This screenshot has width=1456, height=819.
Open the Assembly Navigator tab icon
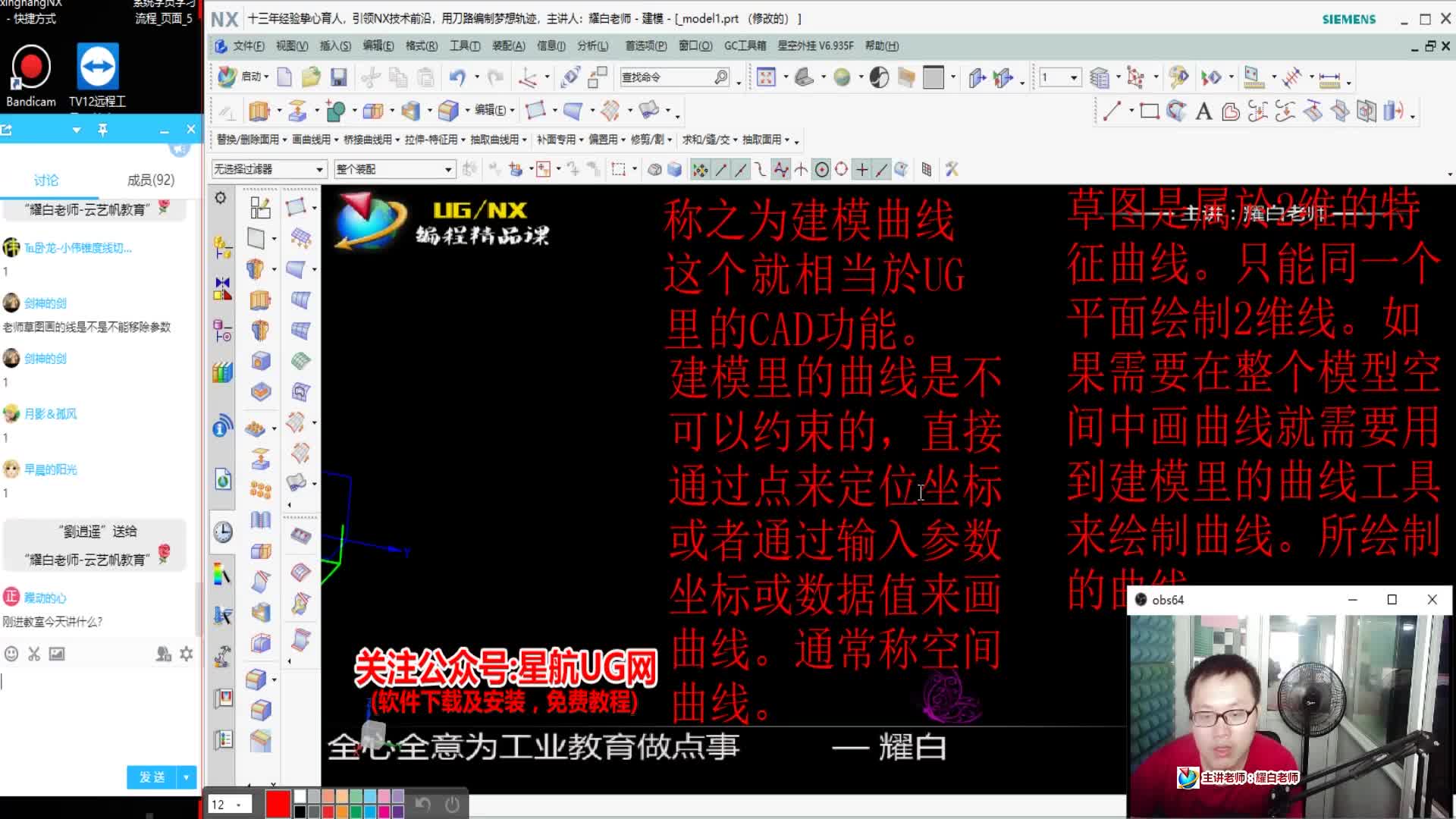(222, 247)
